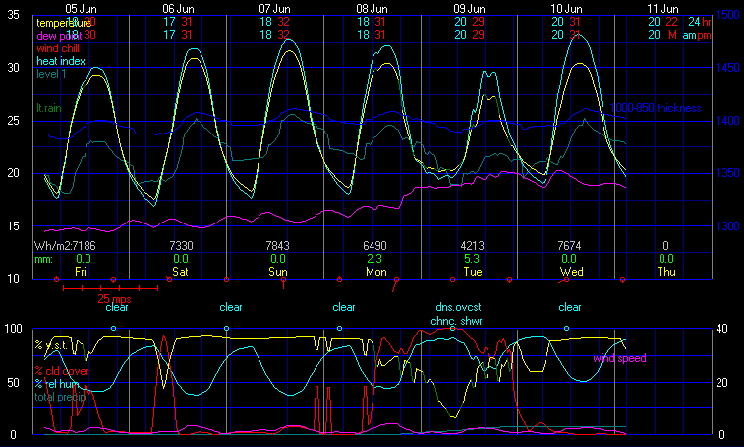Click the "11 Jun" date header
Screen dimensions: 744x447
(x=663, y=9)
